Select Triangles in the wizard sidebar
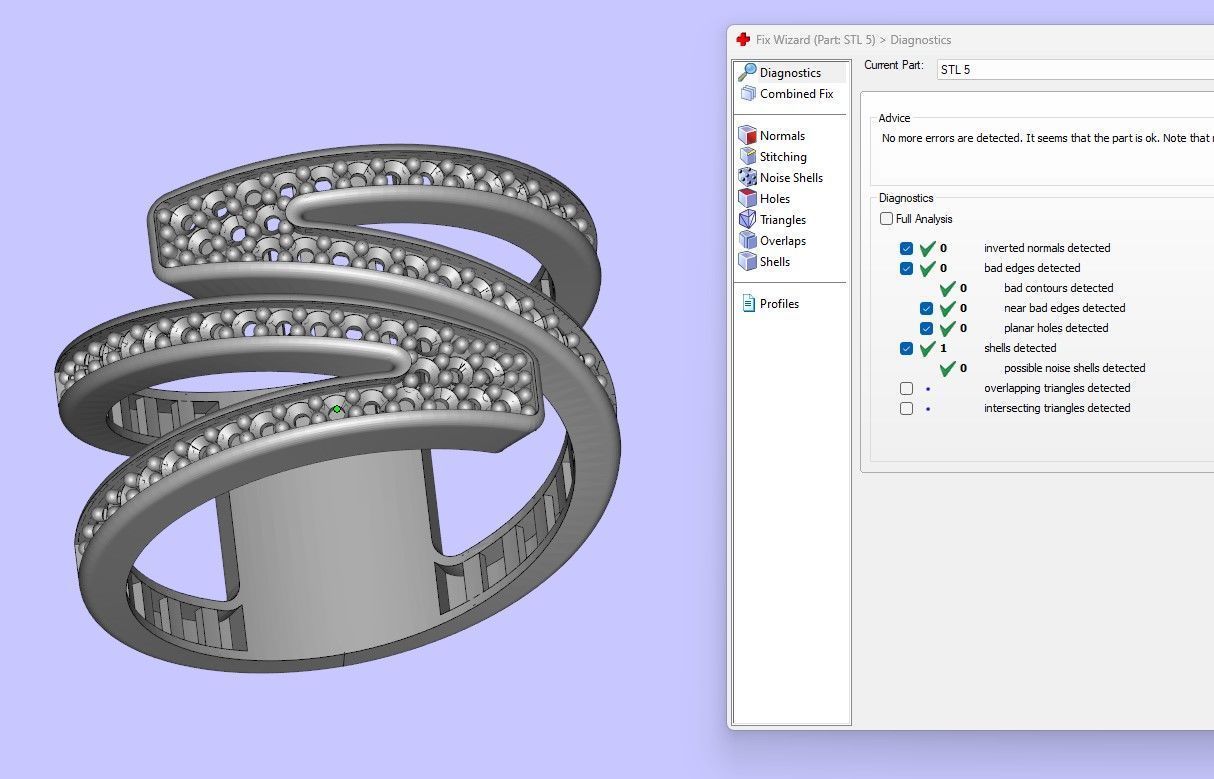The height and width of the screenshot is (779, 1214). pyautogui.click(x=783, y=219)
